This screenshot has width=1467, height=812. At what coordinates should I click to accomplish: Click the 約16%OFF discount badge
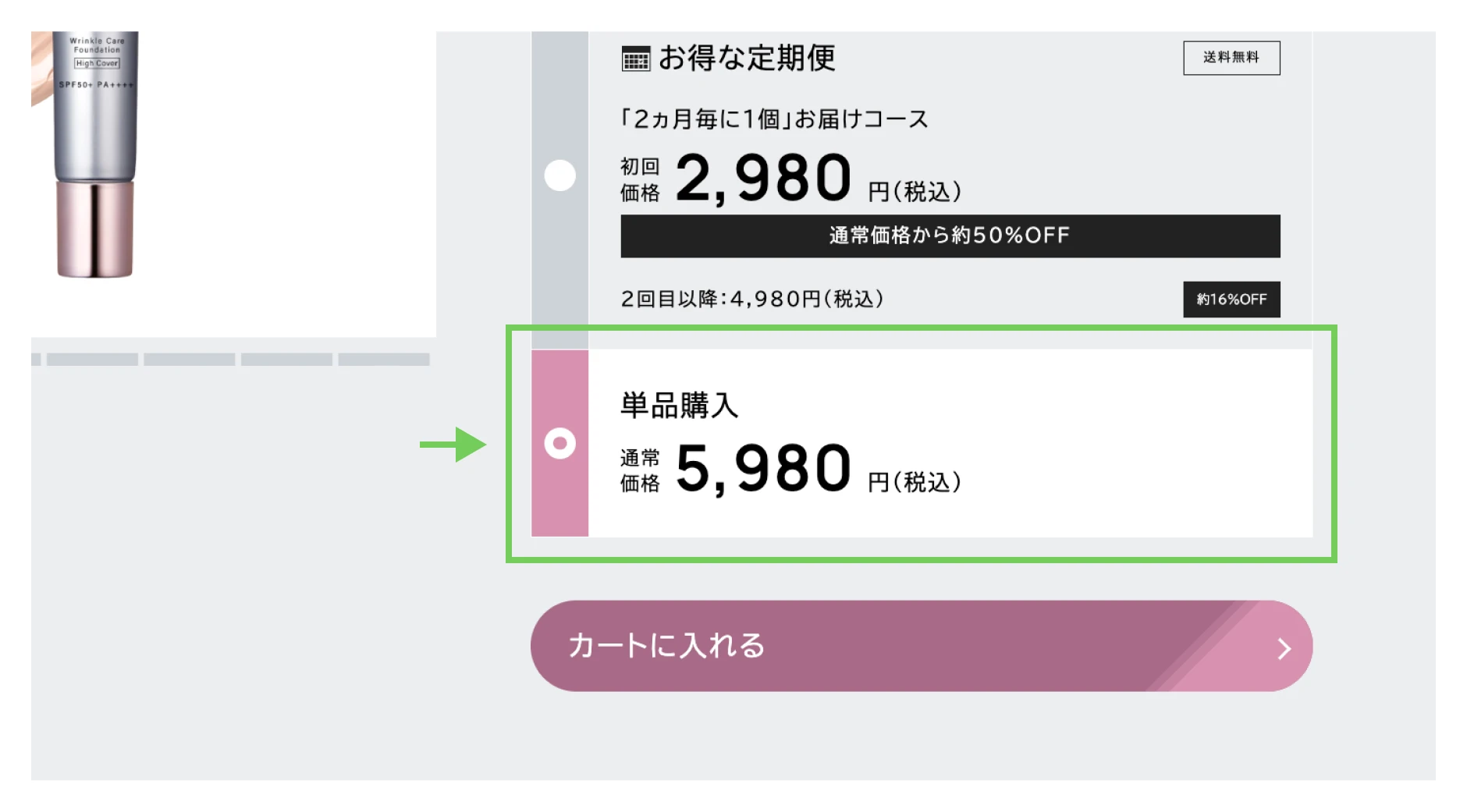coord(1231,300)
